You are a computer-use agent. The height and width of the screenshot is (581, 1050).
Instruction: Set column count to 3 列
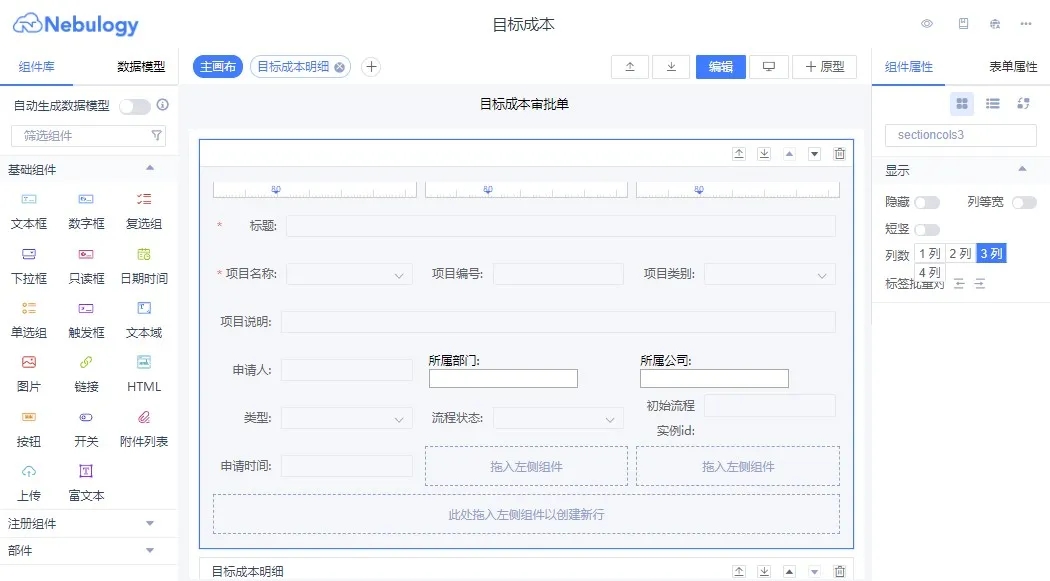(991, 254)
